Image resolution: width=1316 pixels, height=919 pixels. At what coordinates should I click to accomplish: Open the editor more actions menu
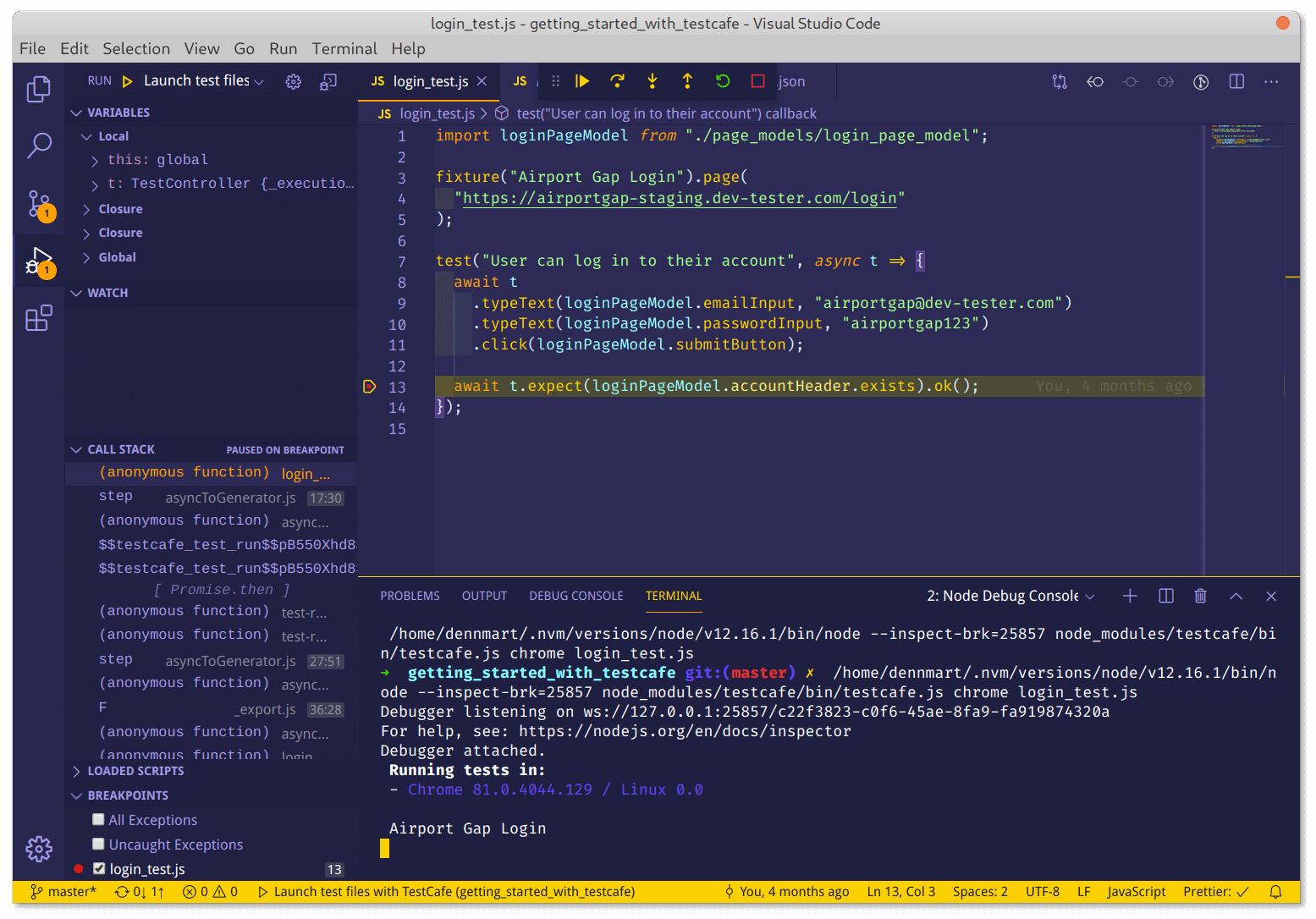[x=1271, y=82]
